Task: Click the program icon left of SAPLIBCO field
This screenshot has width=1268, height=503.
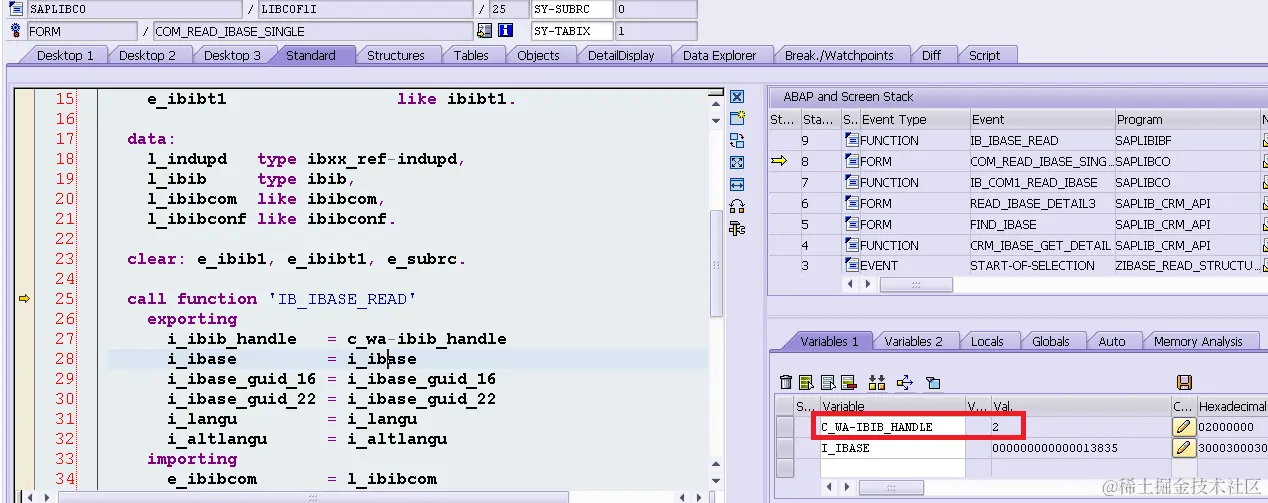Action: coord(15,9)
